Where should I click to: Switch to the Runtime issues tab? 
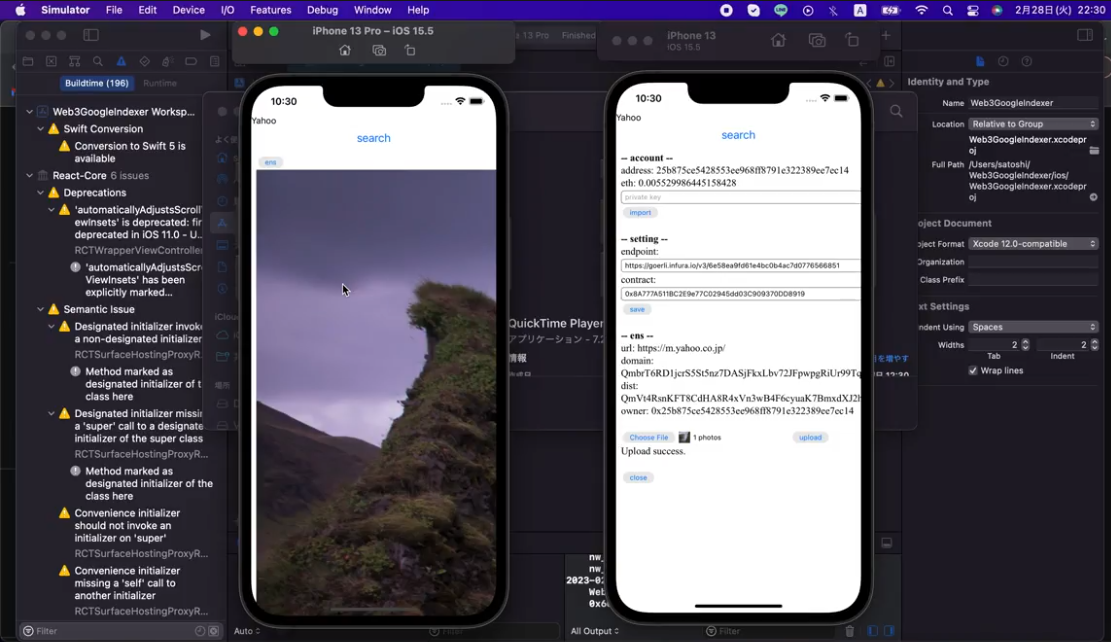[160, 83]
